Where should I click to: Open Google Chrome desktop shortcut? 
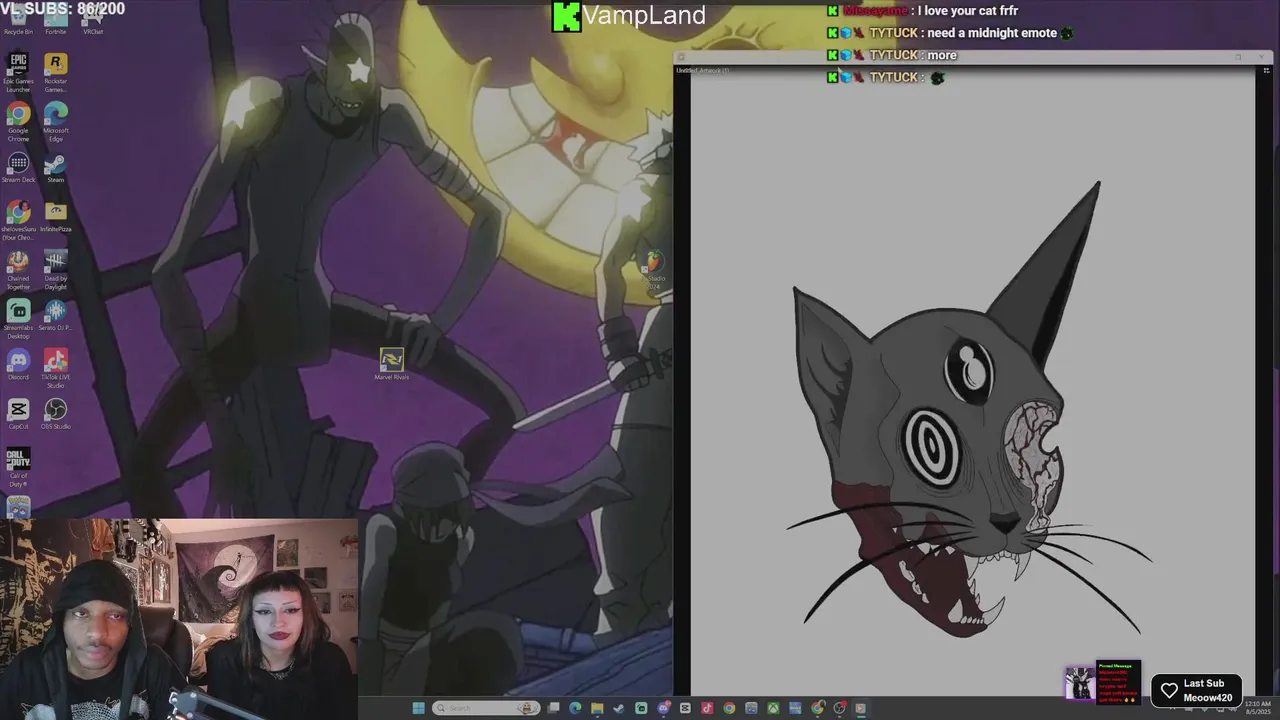tap(18, 121)
